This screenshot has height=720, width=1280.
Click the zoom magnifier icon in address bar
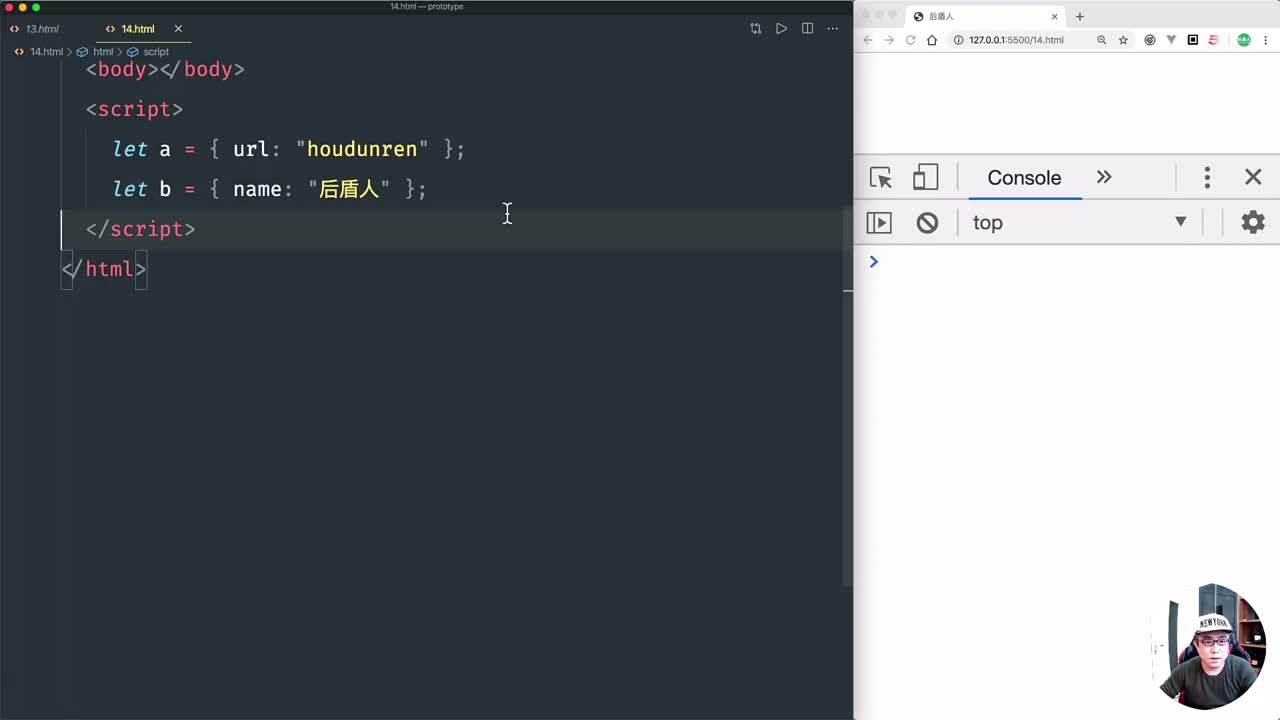[x=1101, y=40]
